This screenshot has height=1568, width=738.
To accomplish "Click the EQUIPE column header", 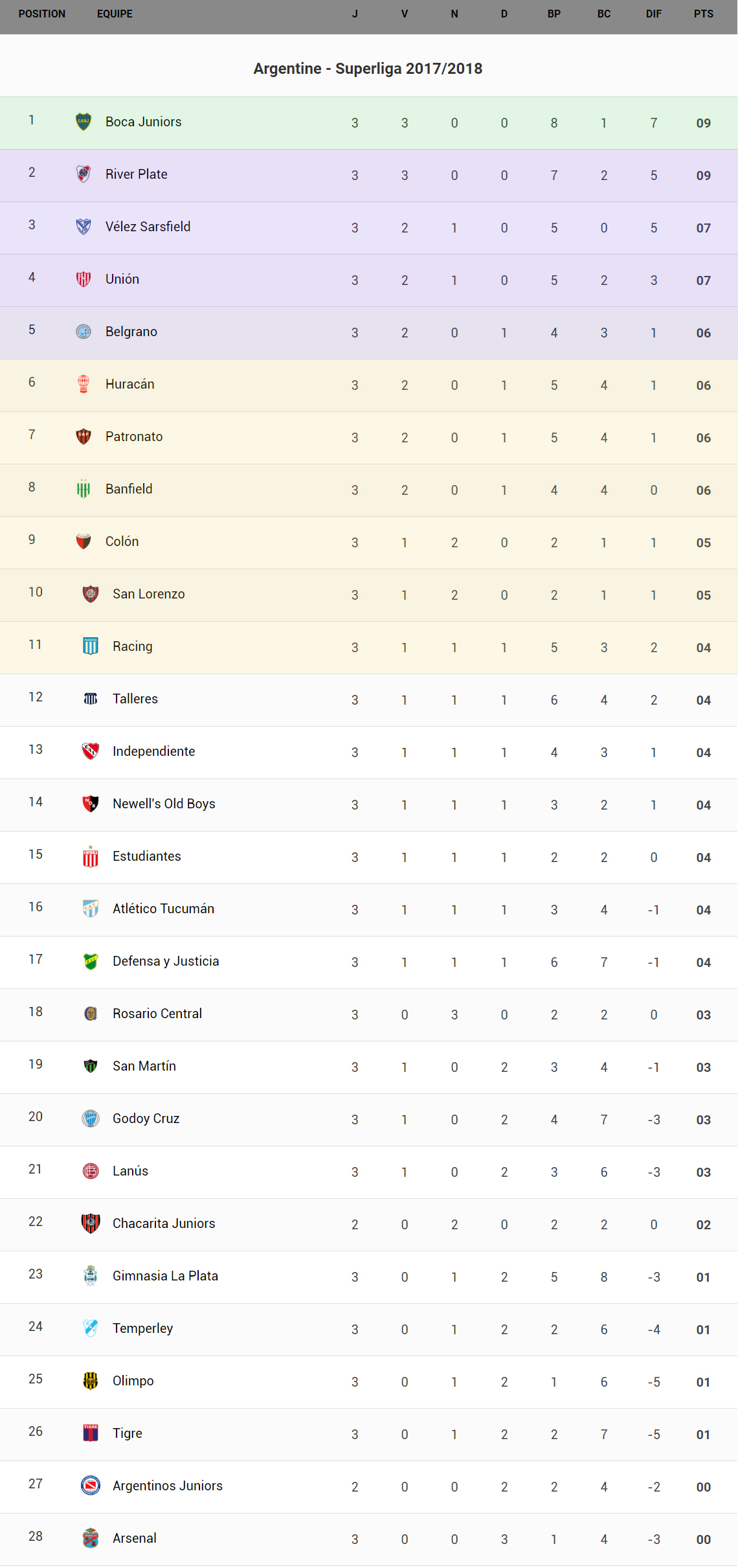I will 115,14.
